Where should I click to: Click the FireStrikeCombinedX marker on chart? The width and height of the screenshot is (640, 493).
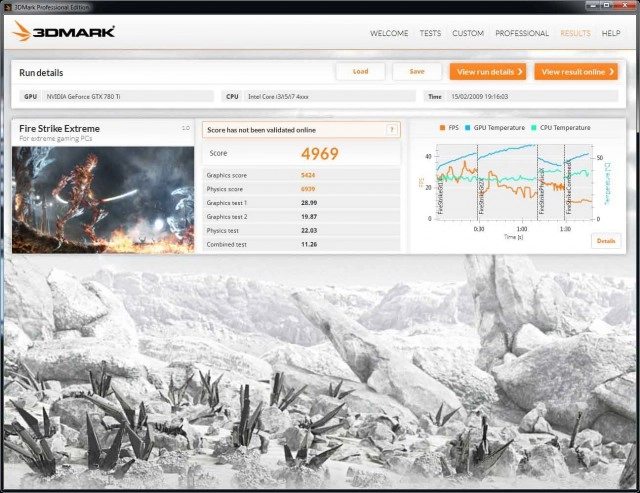(x=569, y=187)
